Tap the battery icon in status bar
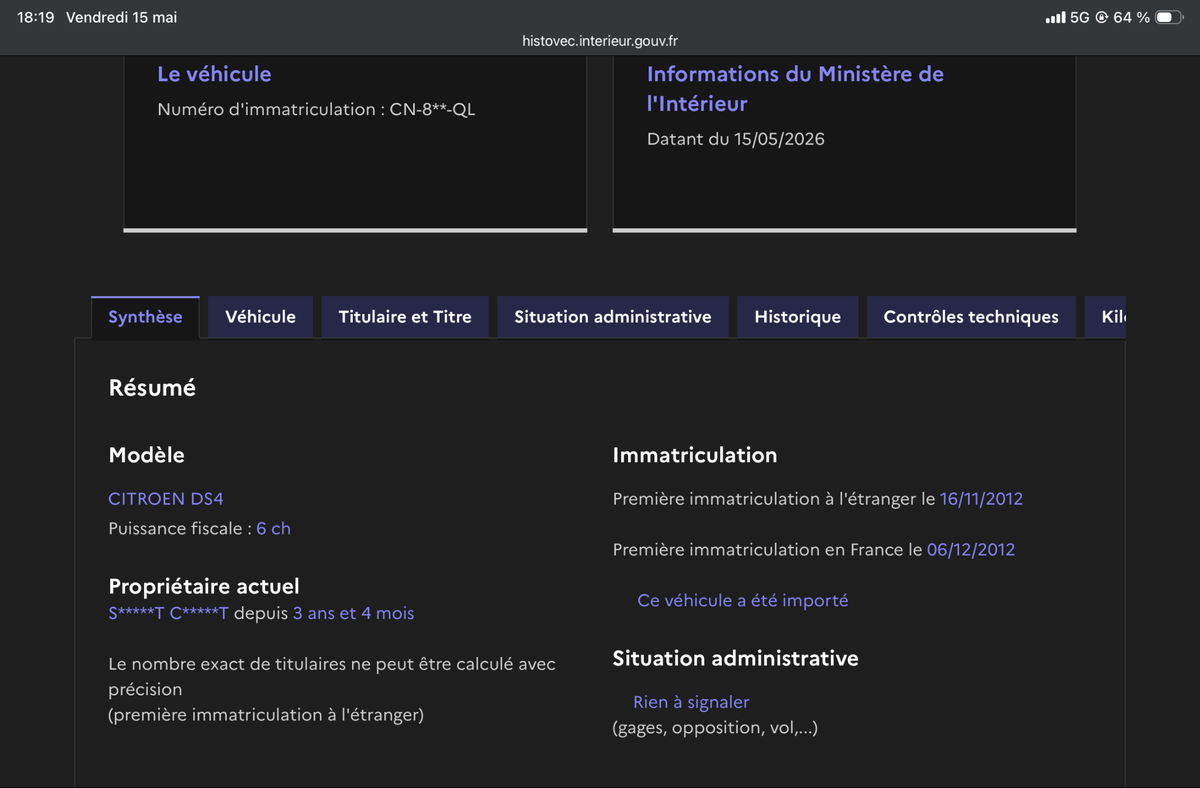Viewport: 1200px width, 788px height. click(1168, 18)
